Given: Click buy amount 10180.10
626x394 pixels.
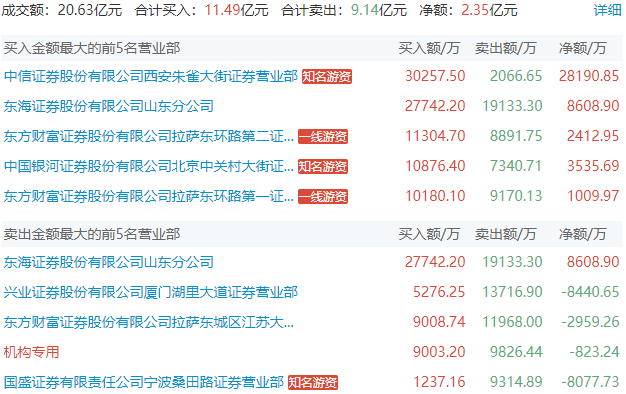Looking at the screenshot, I should 435,196.
